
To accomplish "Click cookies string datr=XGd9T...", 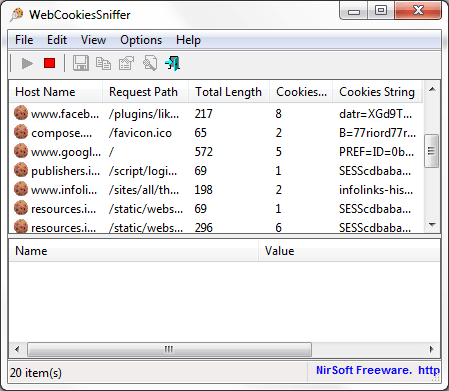I will click(x=375, y=114).
